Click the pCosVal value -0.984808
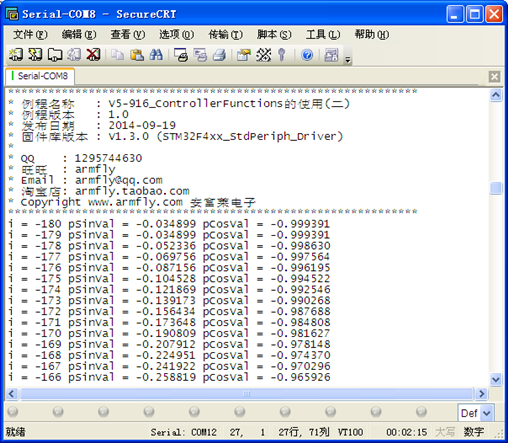This screenshot has height=443, width=508. pos(300,322)
